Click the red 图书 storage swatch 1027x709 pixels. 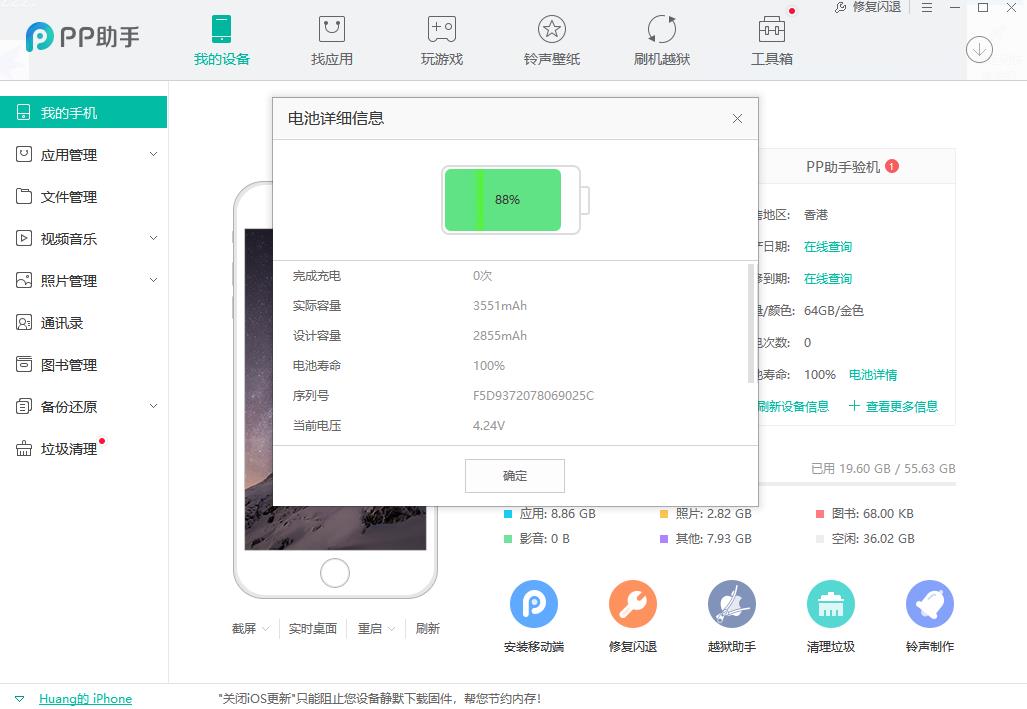pyautogui.click(x=819, y=514)
